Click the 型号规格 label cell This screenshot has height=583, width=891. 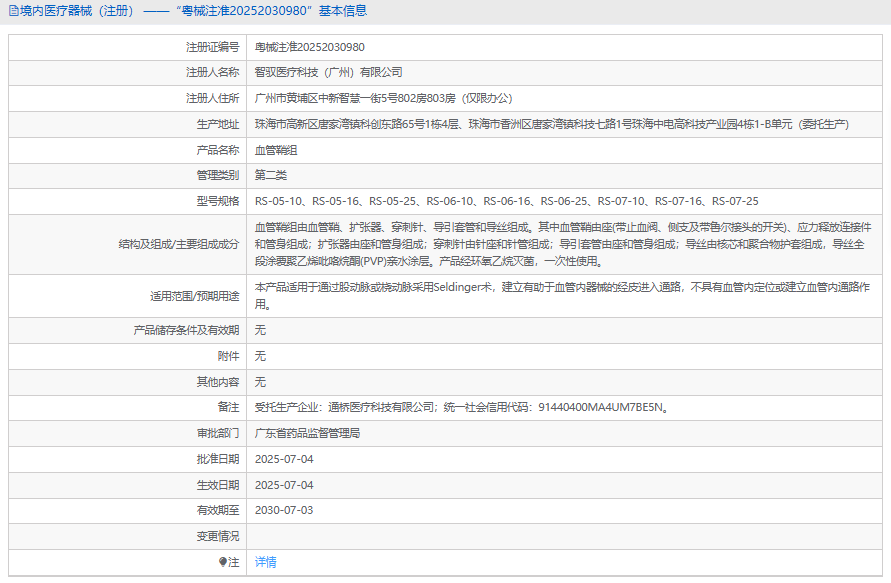pyautogui.click(x=127, y=201)
